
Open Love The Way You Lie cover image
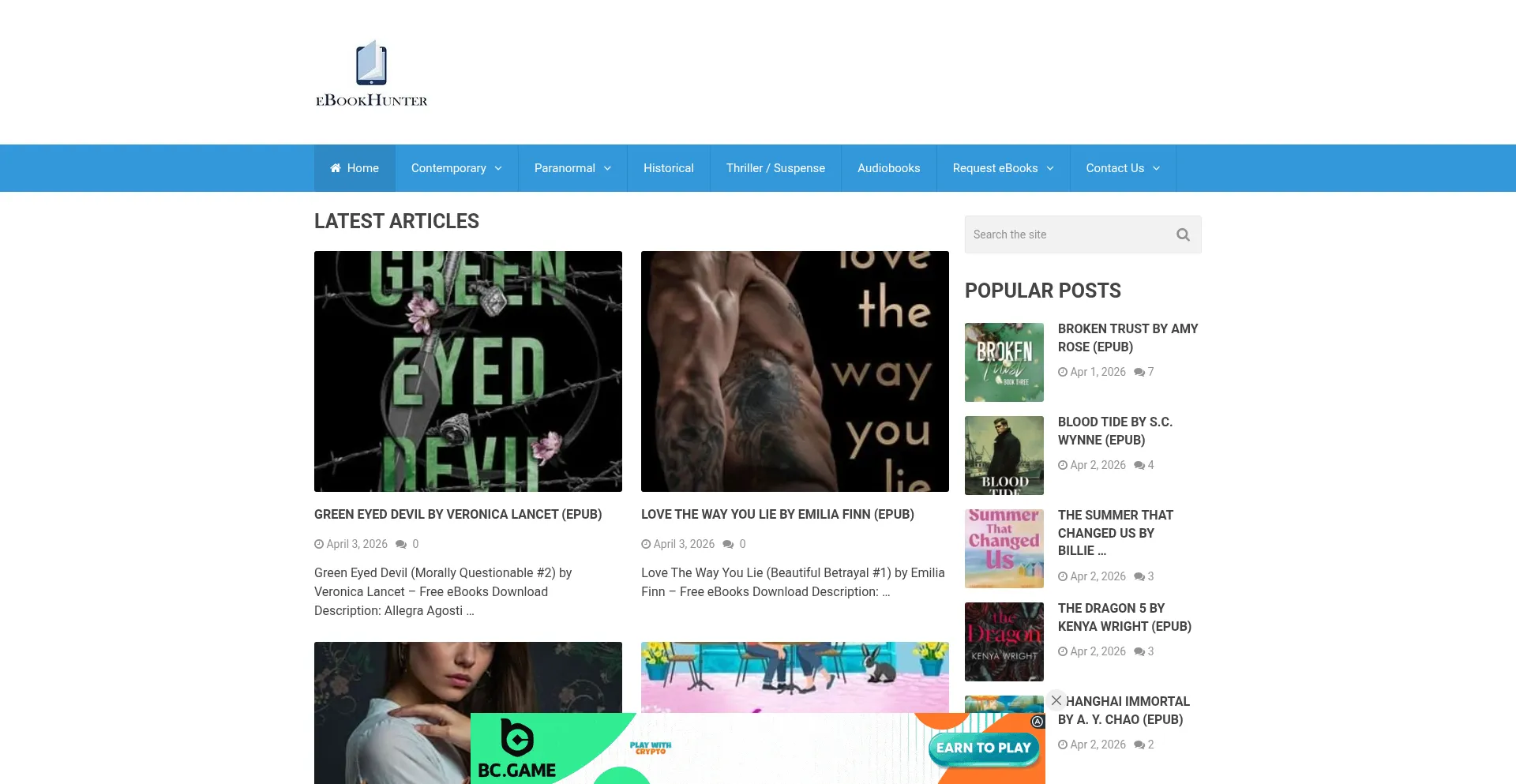[795, 371]
